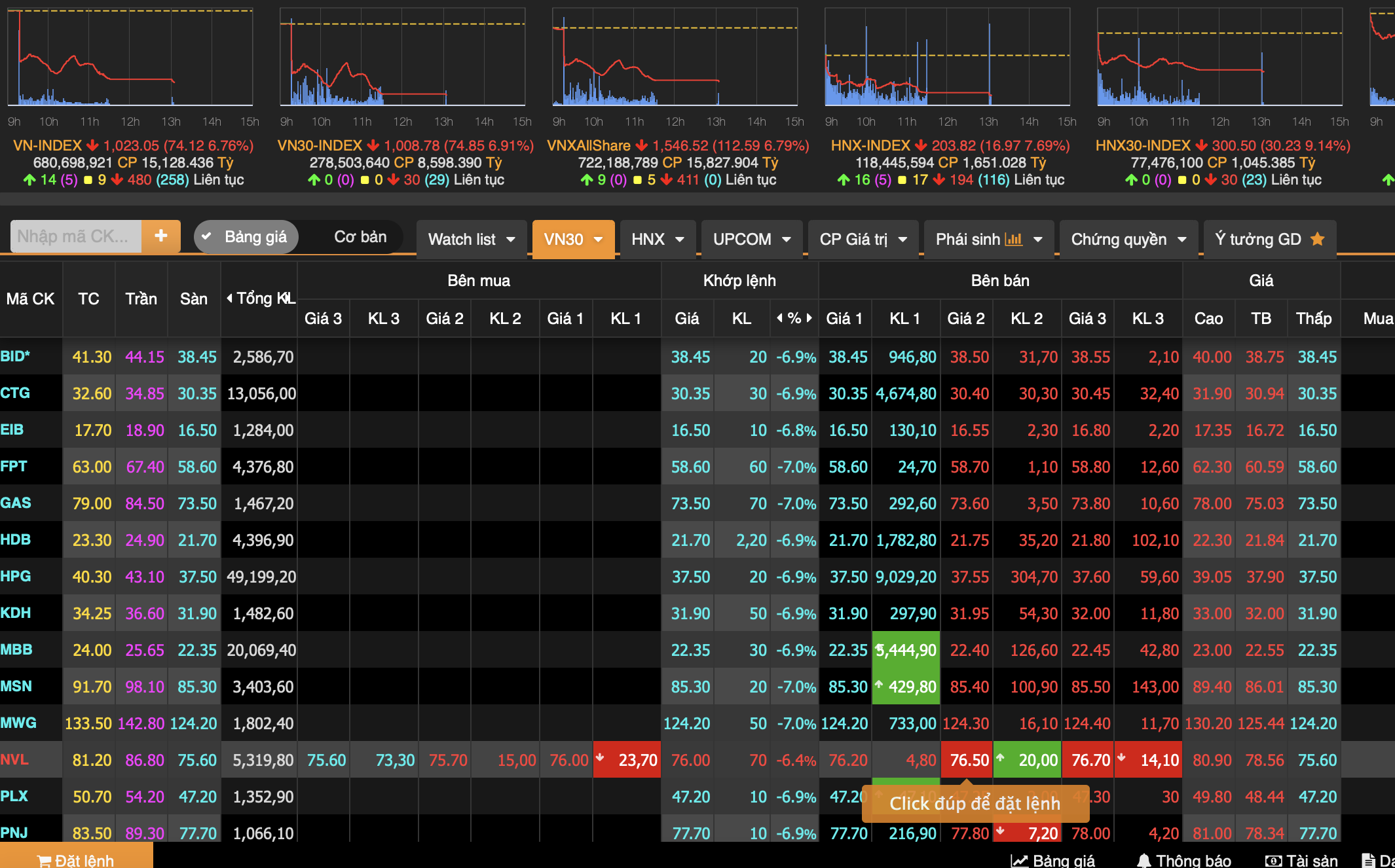Click NVL green volume cell 20,00

(1027, 759)
